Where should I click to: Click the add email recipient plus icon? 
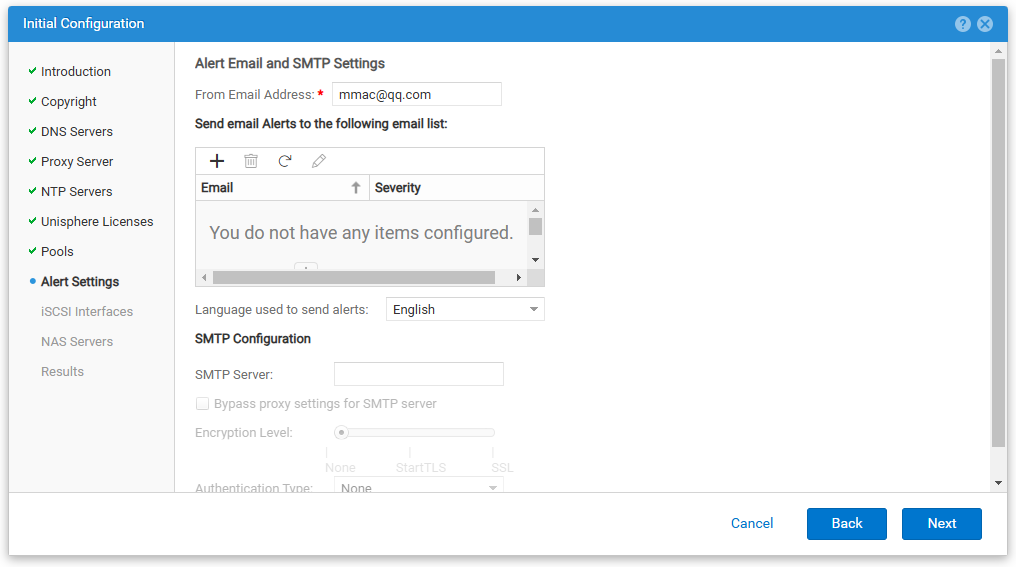click(217, 161)
